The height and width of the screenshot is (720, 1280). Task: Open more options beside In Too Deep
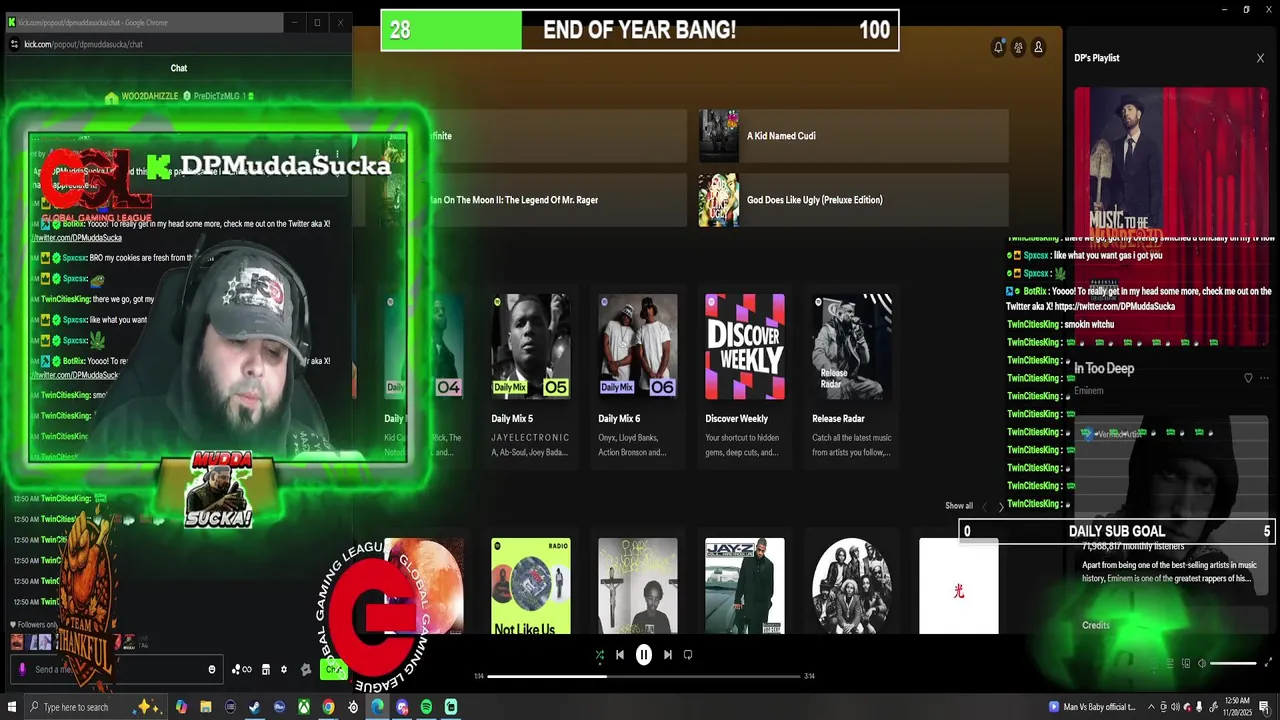(x=1264, y=378)
